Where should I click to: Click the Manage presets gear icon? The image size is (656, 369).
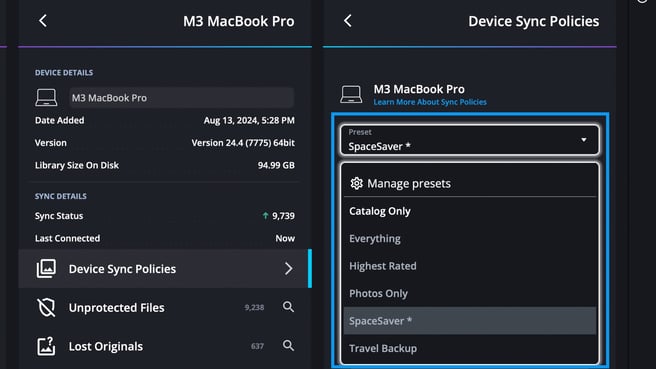pos(356,183)
